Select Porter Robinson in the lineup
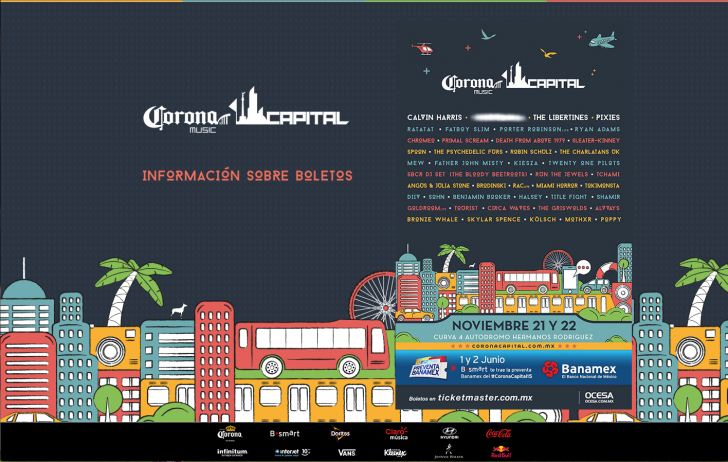 click(x=533, y=129)
